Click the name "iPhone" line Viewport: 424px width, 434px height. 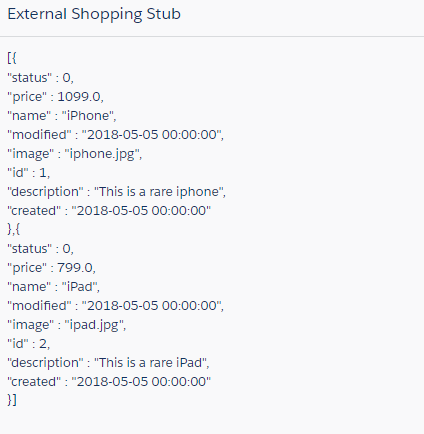point(62,116)
